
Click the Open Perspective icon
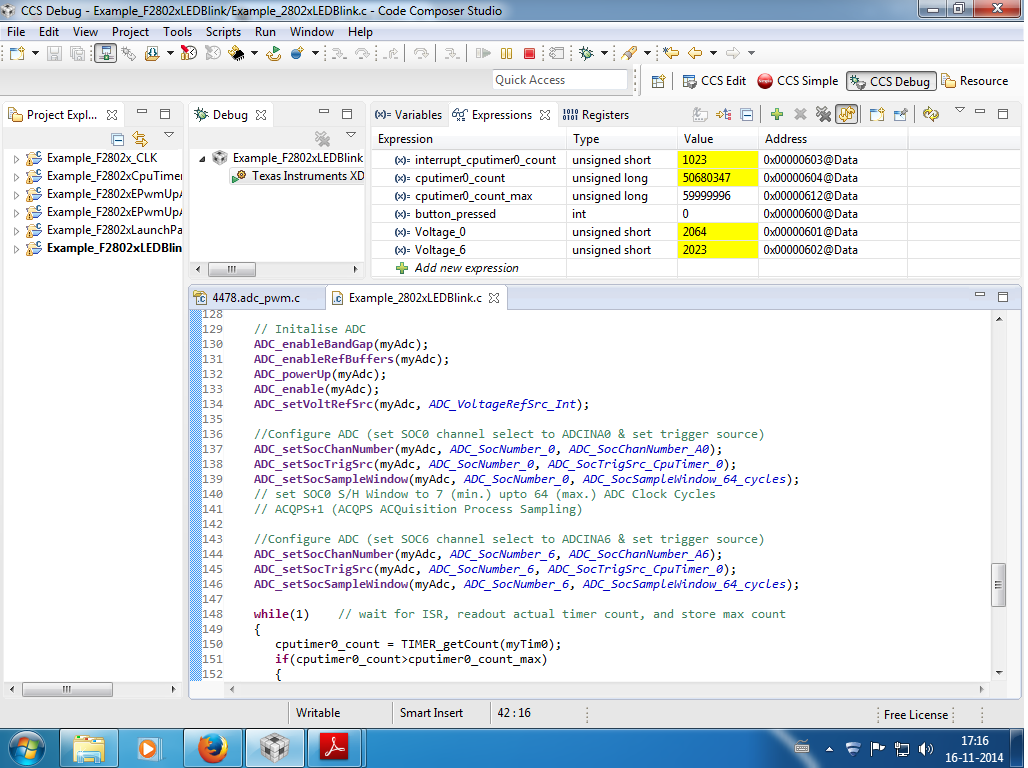click(658, 81)
